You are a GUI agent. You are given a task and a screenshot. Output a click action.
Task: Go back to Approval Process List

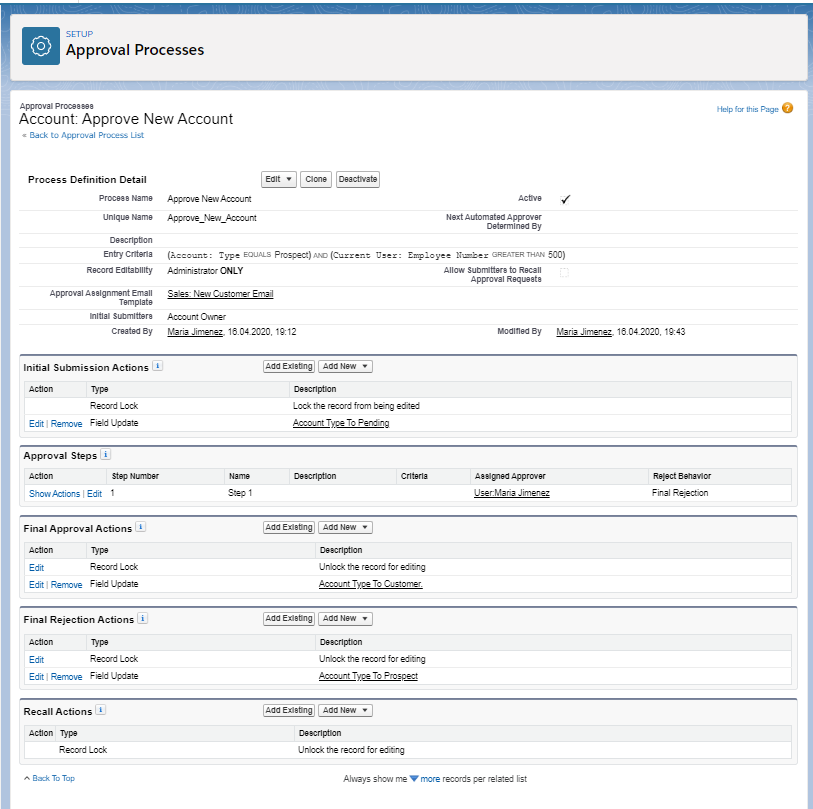pos(84,135)
